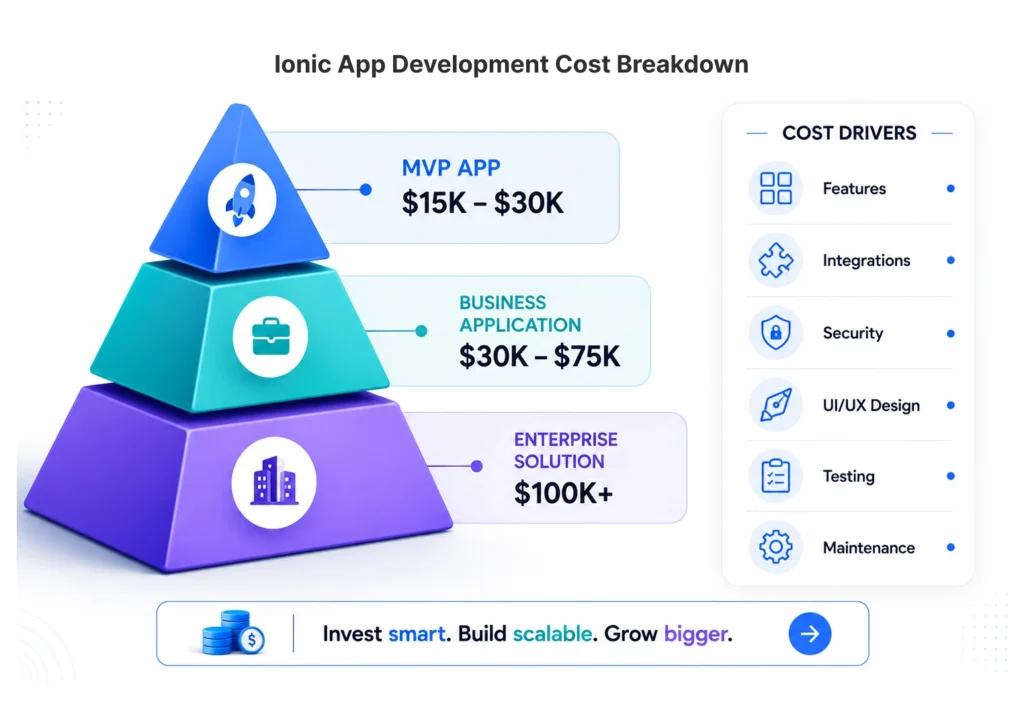This screenshot has width=1024, height=706.
Task: Click the blue dot beside Features
Action: tap(951, 189)
